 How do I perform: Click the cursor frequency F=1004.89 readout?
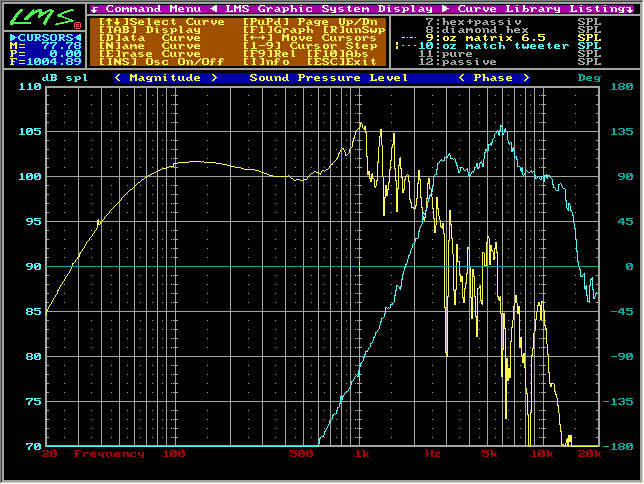pyautogui.click(x=45, y=61)
